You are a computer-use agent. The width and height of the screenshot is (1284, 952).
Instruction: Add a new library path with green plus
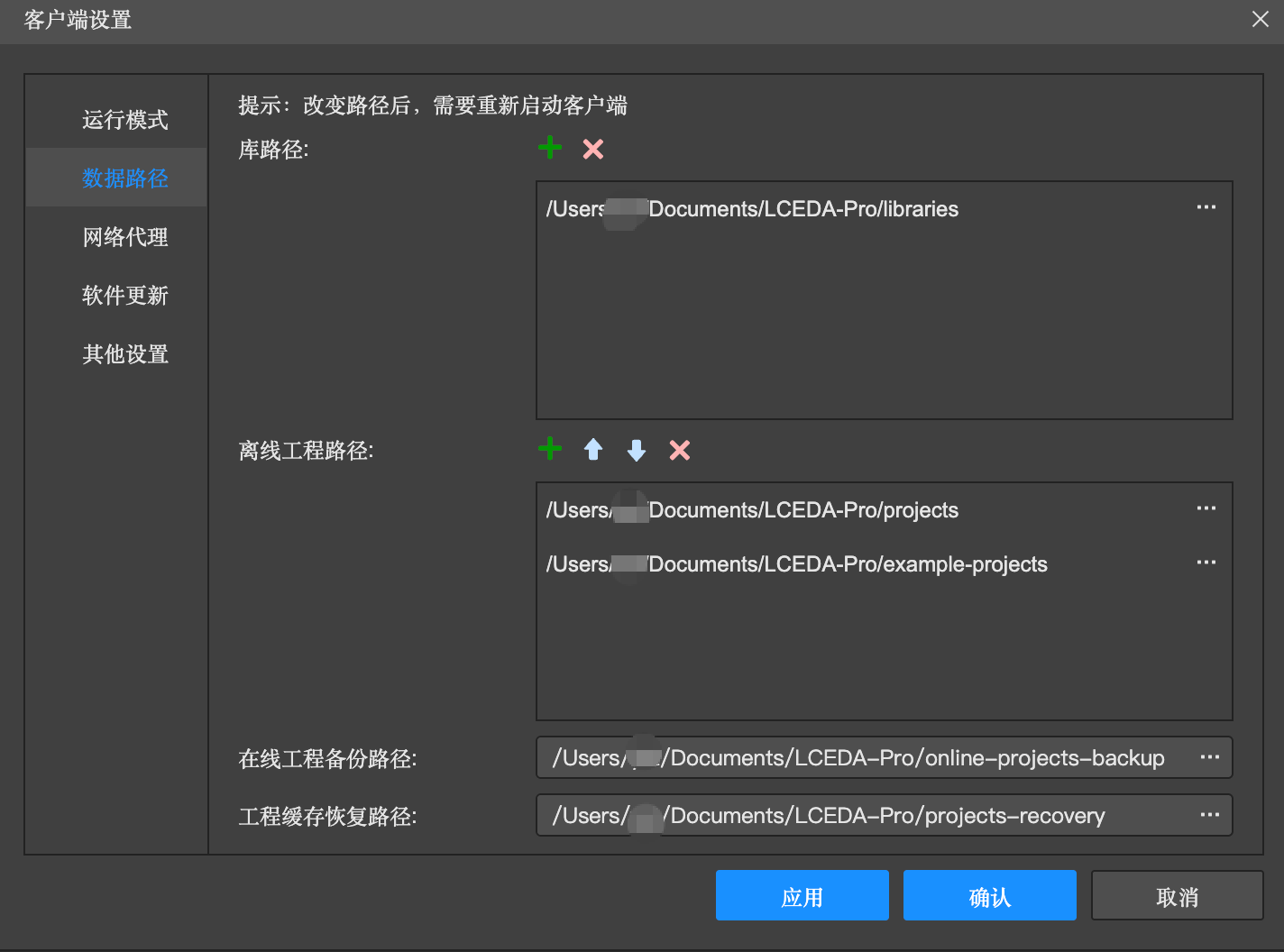coord(550,148)
